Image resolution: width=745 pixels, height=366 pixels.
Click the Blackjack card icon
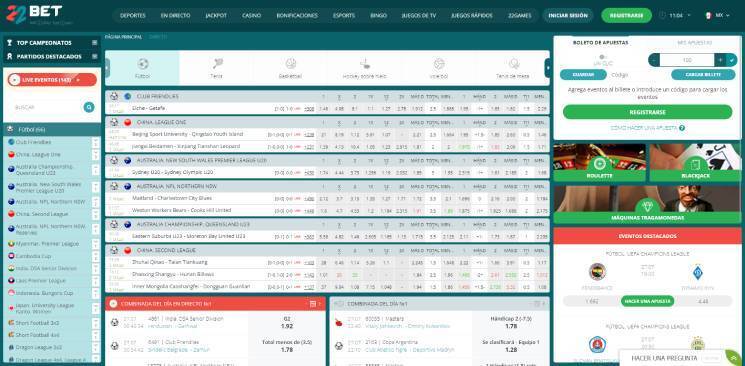point(695,164)
